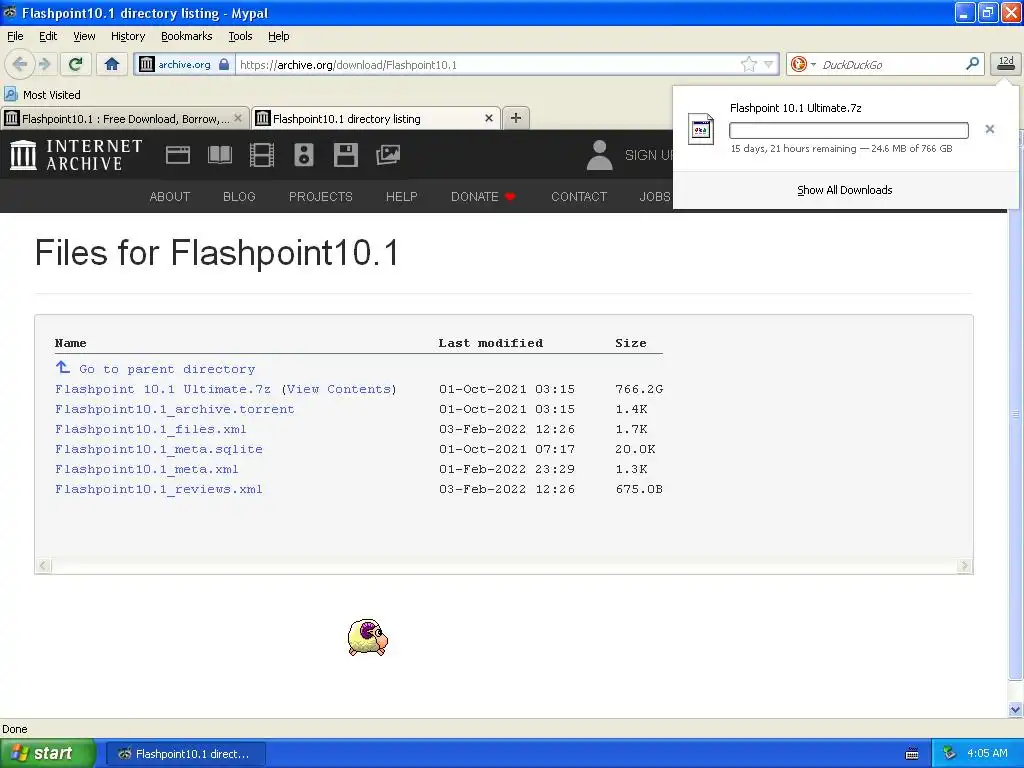The height and width of the screenshot is (768, 1024).
Task: Open the View menu
Action: coord(84,36)
